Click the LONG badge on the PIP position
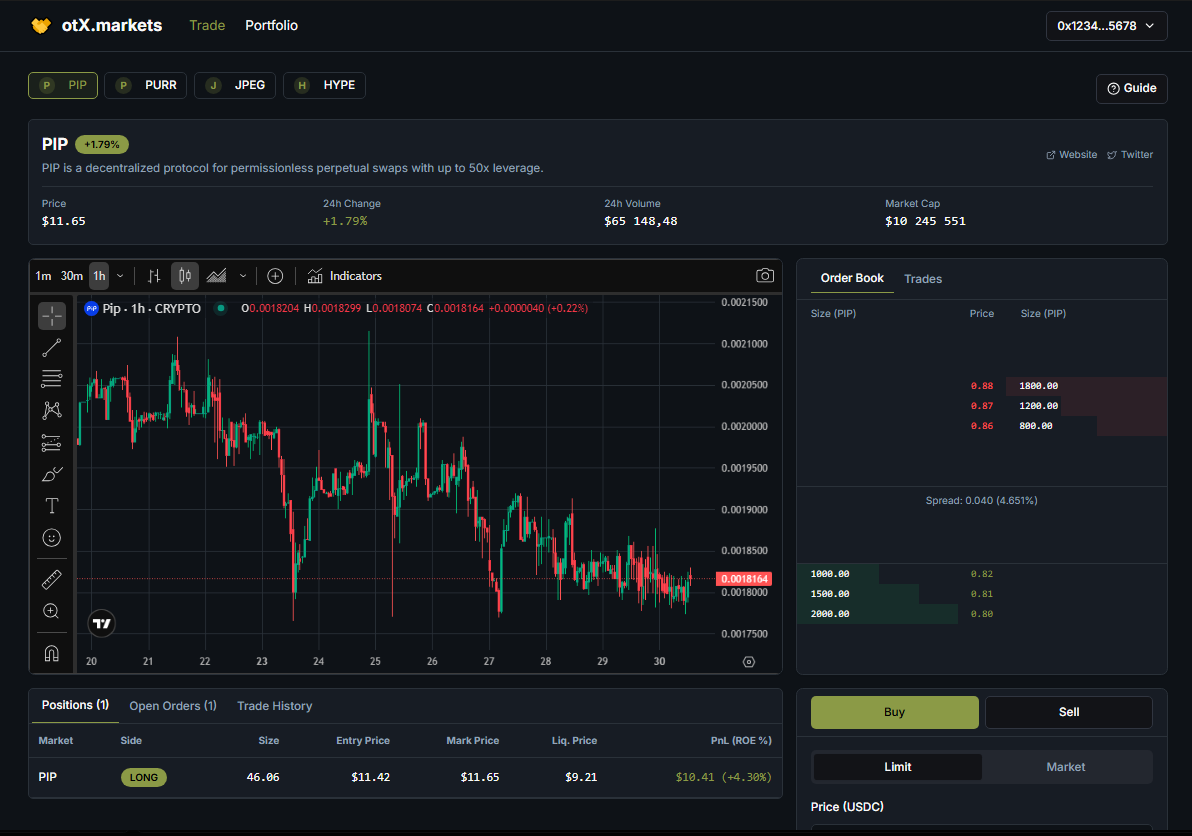 click(144, 777)
